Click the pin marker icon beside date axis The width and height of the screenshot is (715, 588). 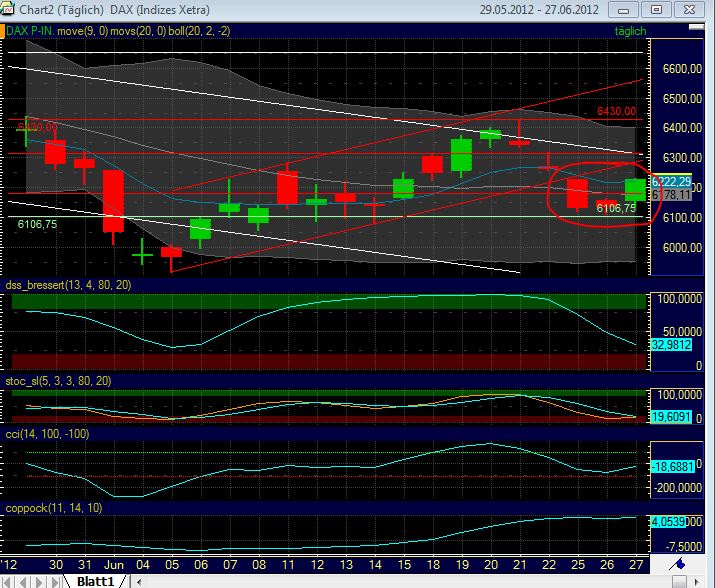[x=677, y=564]
